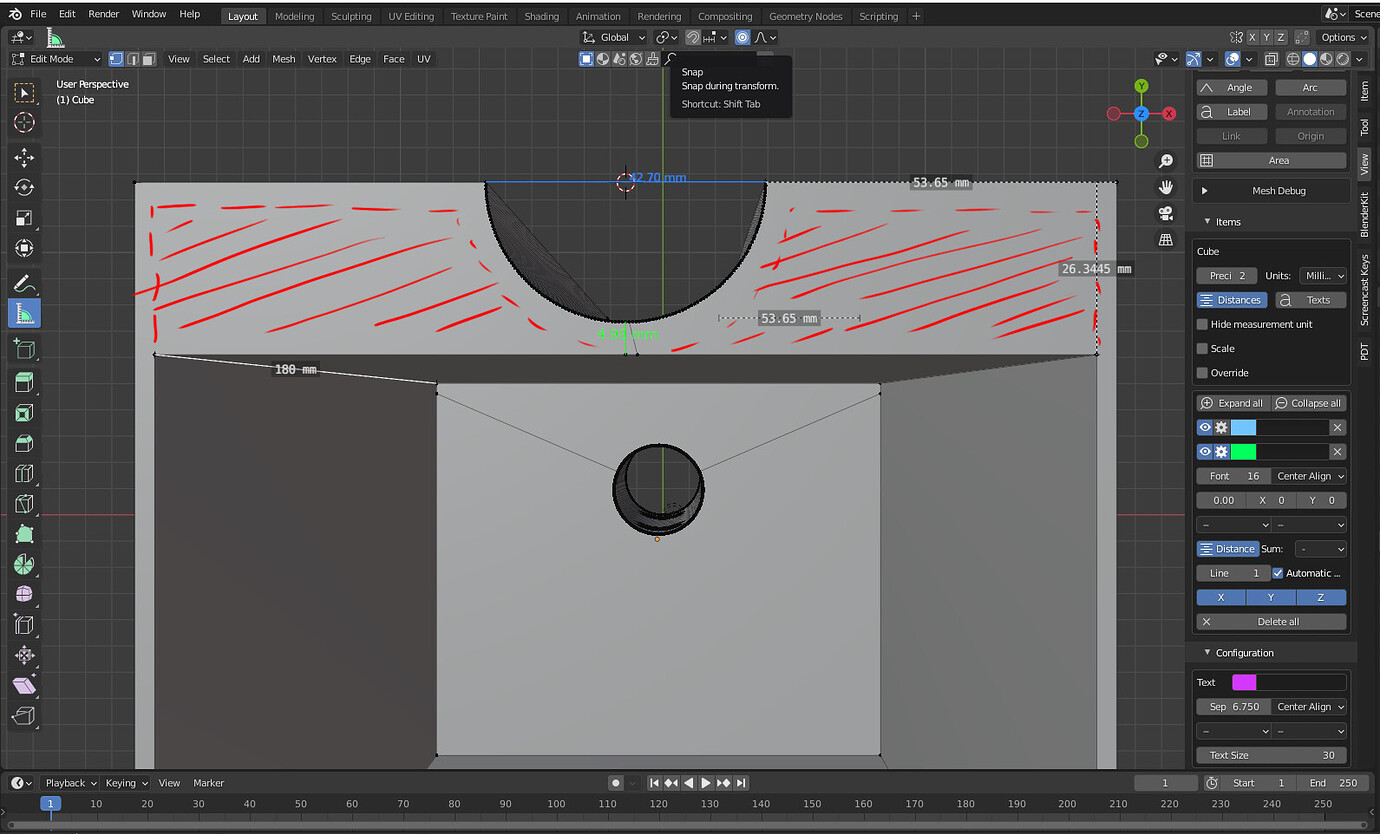Screen dimensions: 1380x834
Task: Open the magenta Text color swatch
Action: [x=1244, y=681]
